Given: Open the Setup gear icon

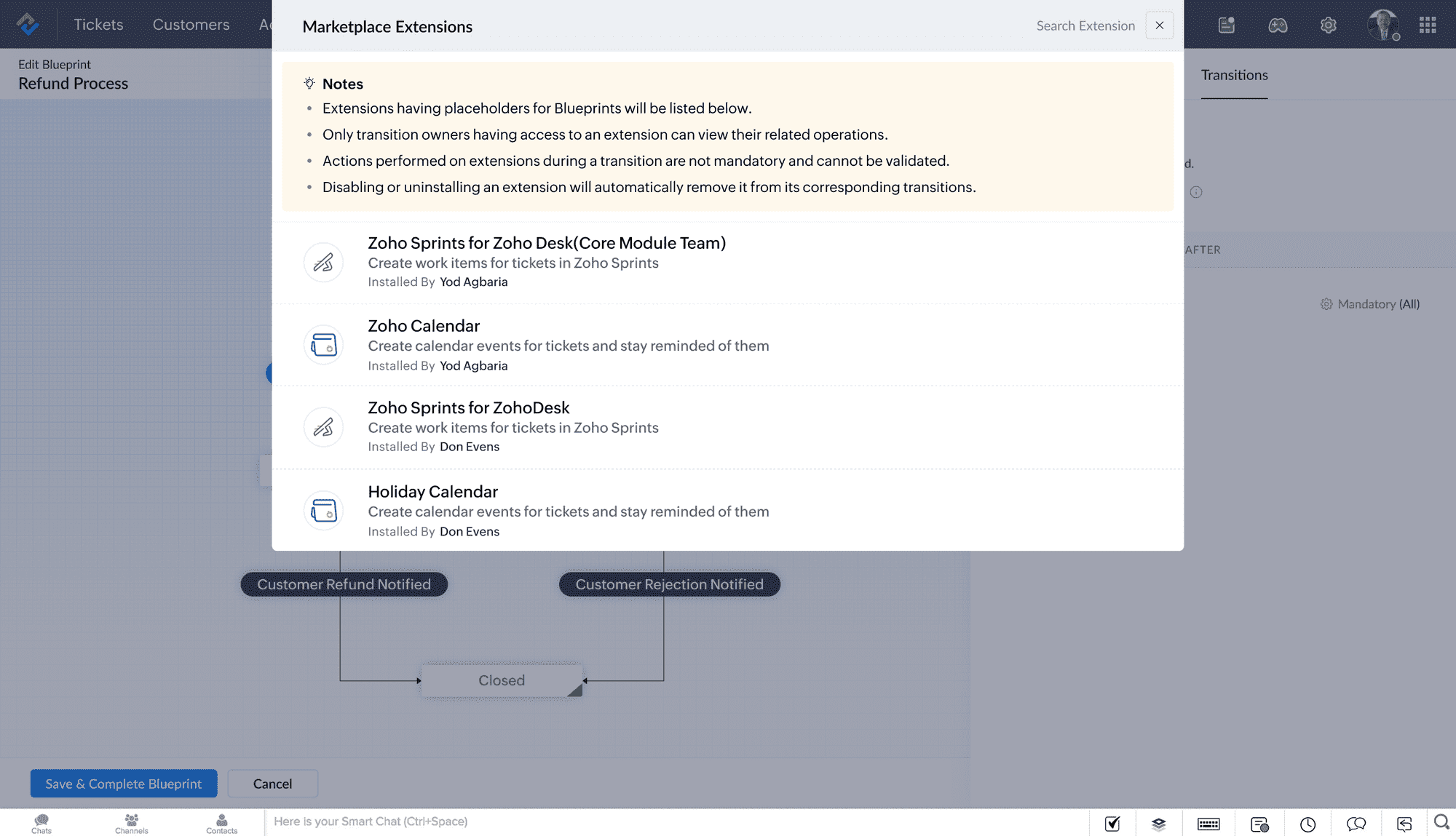Looking at the screenshot, I should [1329, 25].
